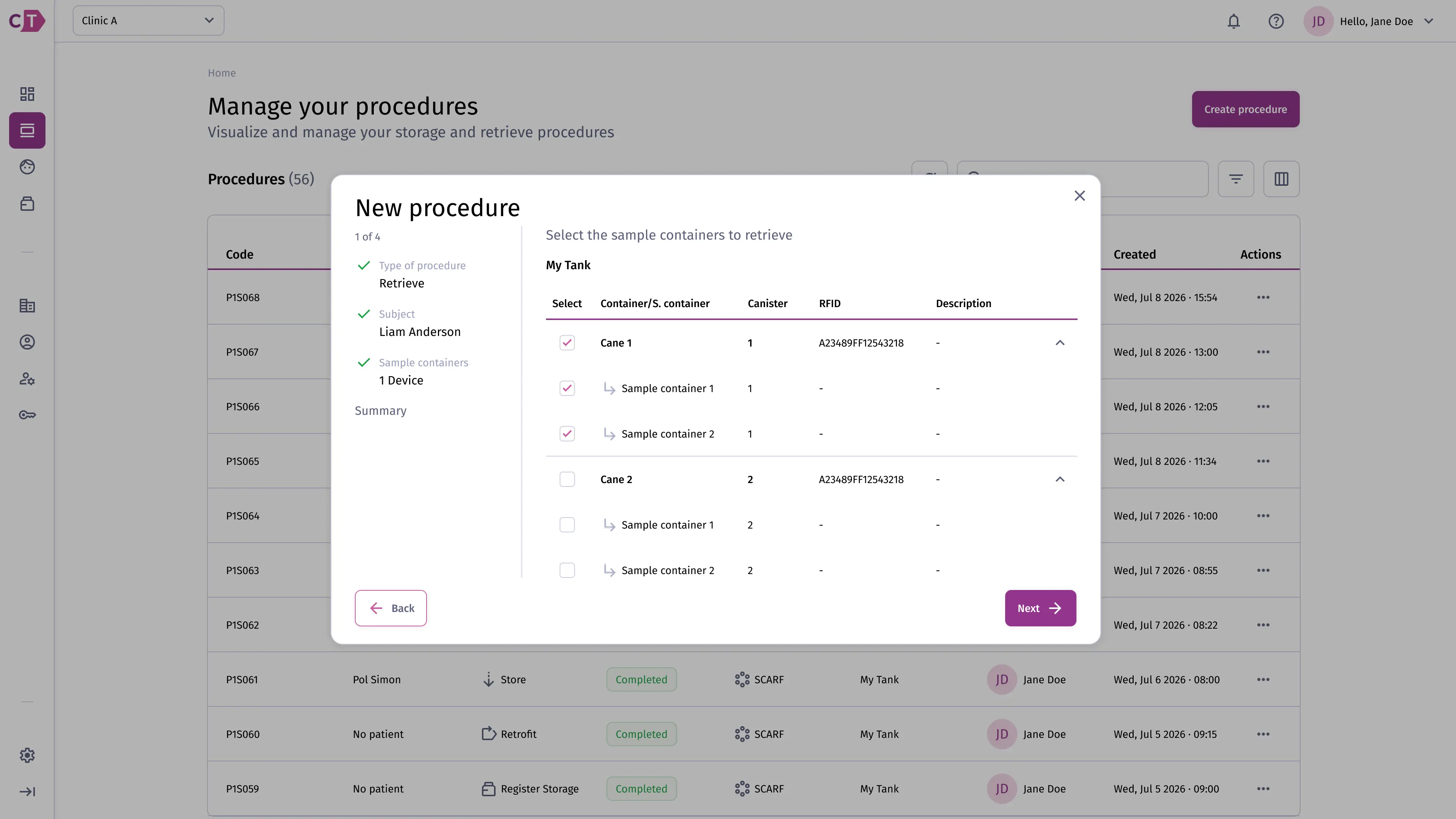This screenshot has width=1456, height=819.
Task: Click the Back button
Action: [391, 608]
